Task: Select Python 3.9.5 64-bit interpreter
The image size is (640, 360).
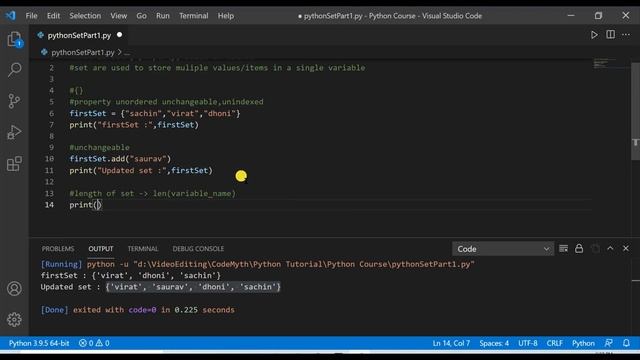Action: pyautogui.click(x=39, y=343)
